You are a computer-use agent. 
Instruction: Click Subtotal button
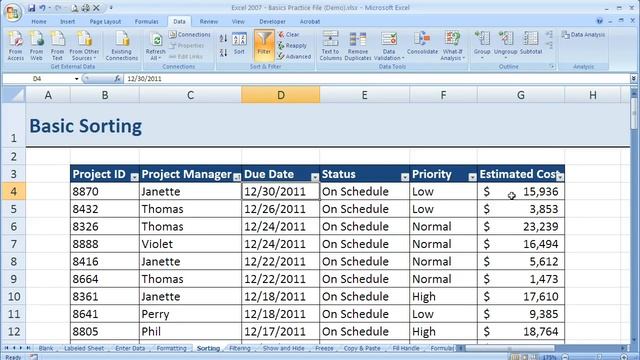click(x=531, y=43)
